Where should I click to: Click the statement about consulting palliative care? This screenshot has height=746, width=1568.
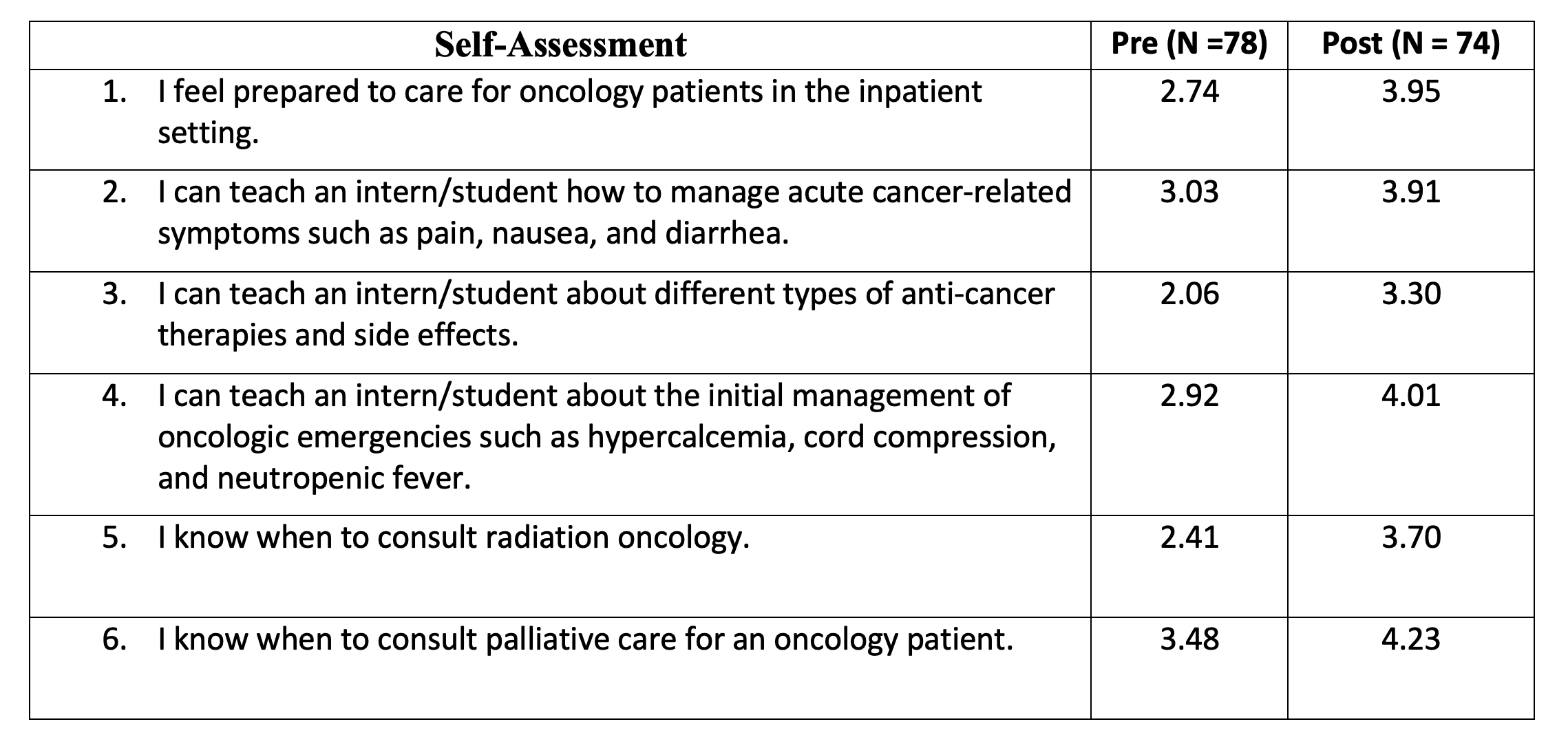(585, 639)
